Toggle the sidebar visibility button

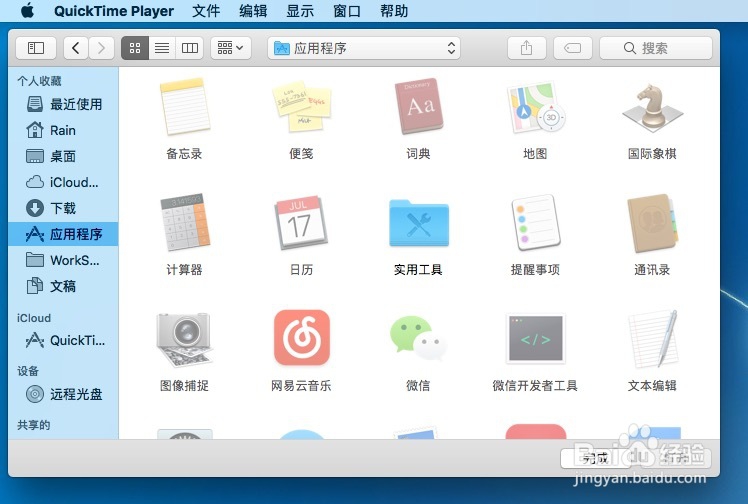coord(36,48)
